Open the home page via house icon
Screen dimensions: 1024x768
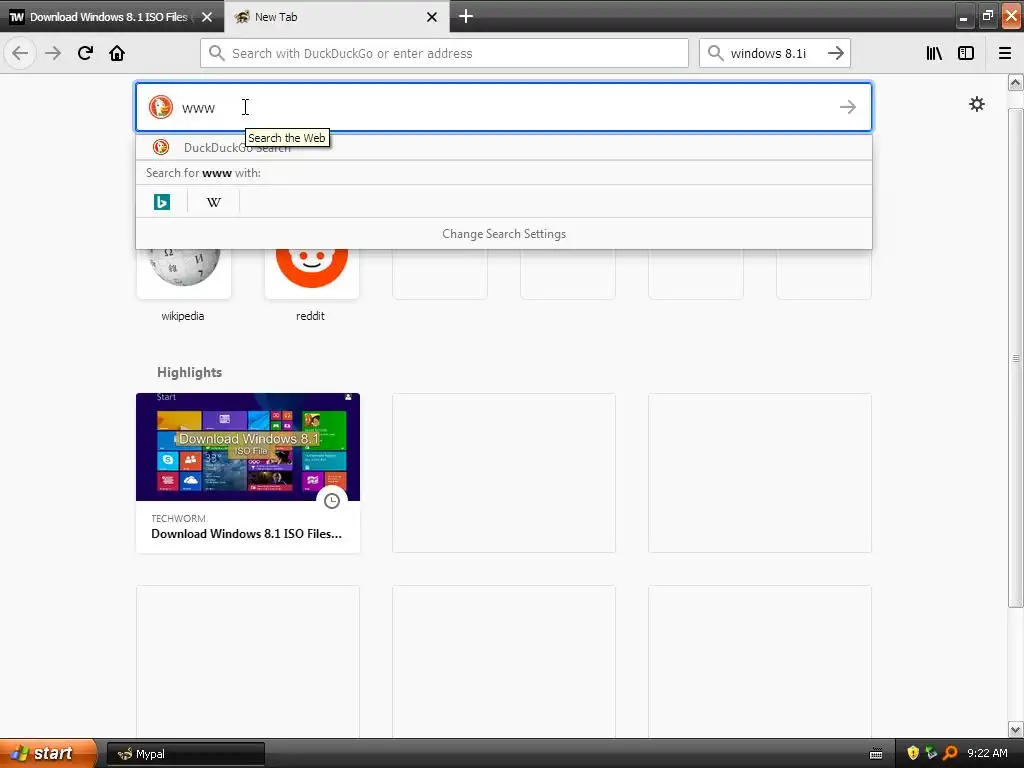pyautogui.click(x=117, y=53)
